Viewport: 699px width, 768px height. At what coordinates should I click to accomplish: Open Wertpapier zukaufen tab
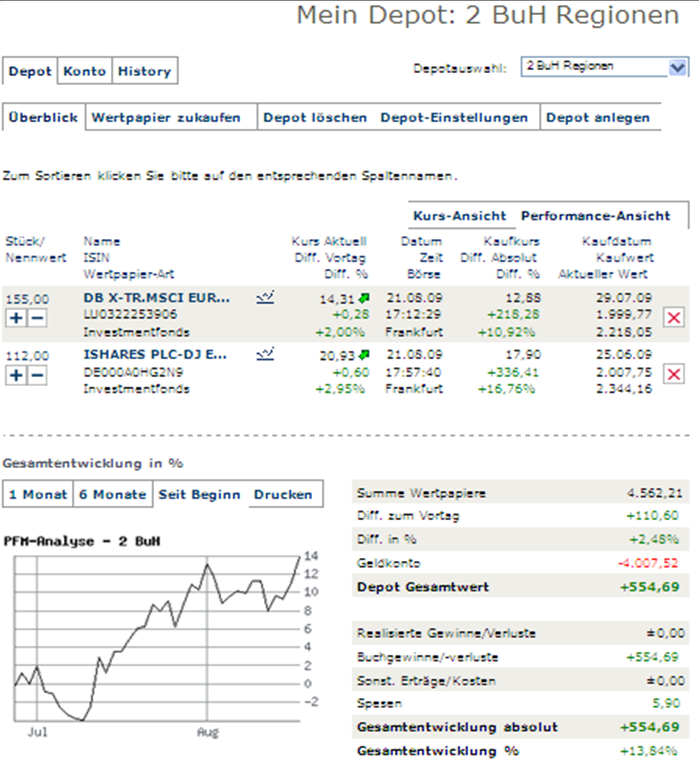(x=166, y=117)
